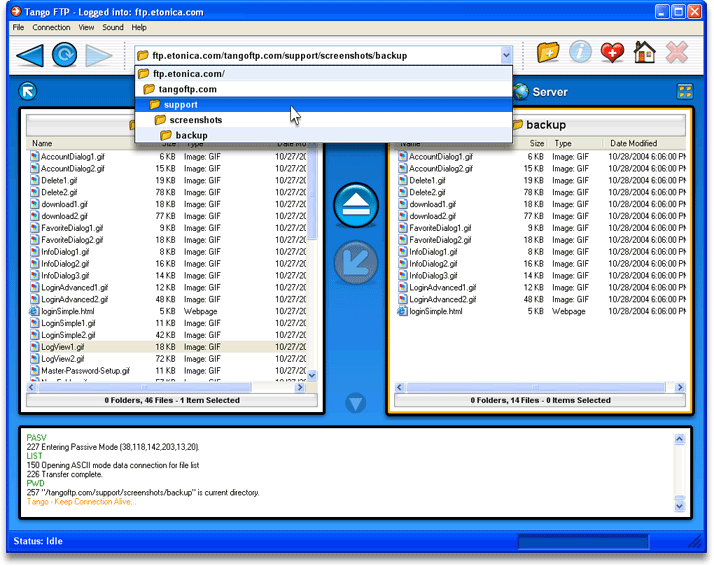
Task: Select LogView2.gif in local list
Action: 167,359
